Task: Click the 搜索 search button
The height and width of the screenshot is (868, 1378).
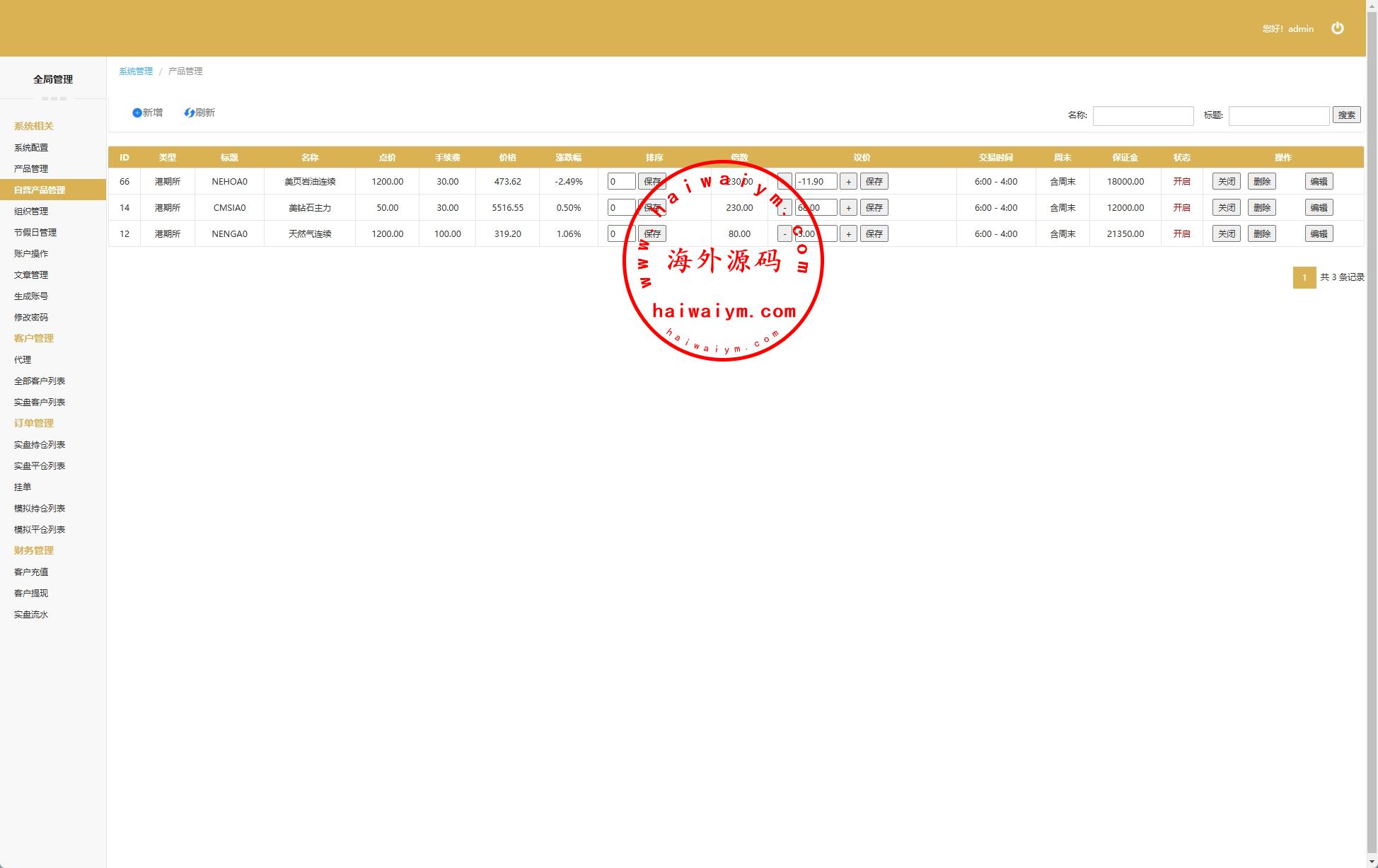Action: (1346, 115)
